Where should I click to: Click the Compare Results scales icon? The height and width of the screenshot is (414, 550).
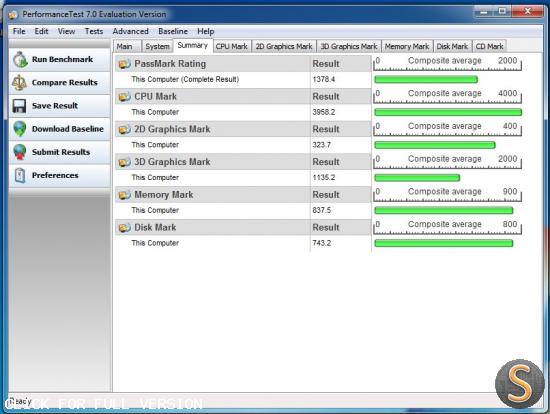19,83
